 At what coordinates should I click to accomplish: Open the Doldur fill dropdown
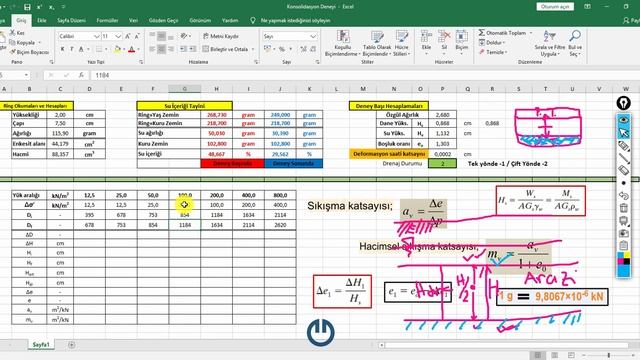click(x=492, y=42)
